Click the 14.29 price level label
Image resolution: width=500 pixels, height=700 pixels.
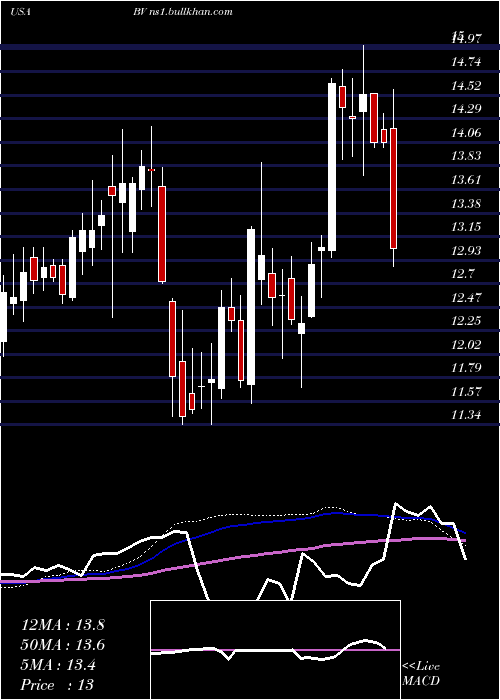(x=466, y=108)
